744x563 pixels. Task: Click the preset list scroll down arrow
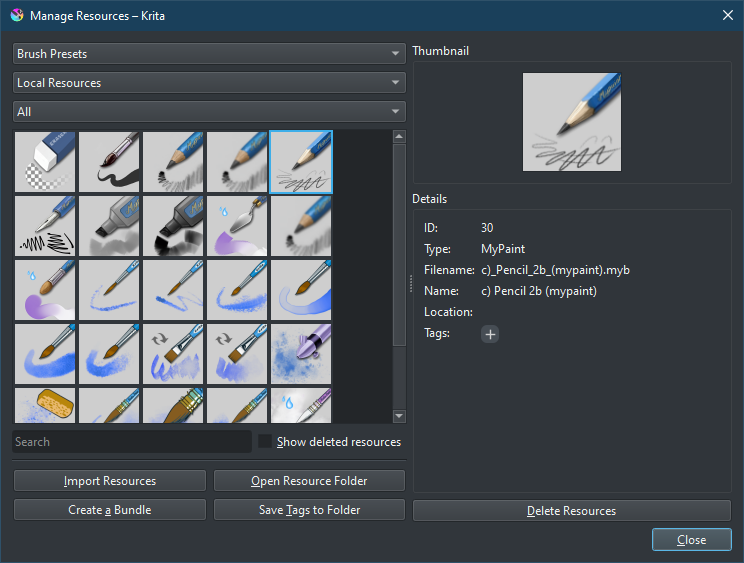pos(400,416)
